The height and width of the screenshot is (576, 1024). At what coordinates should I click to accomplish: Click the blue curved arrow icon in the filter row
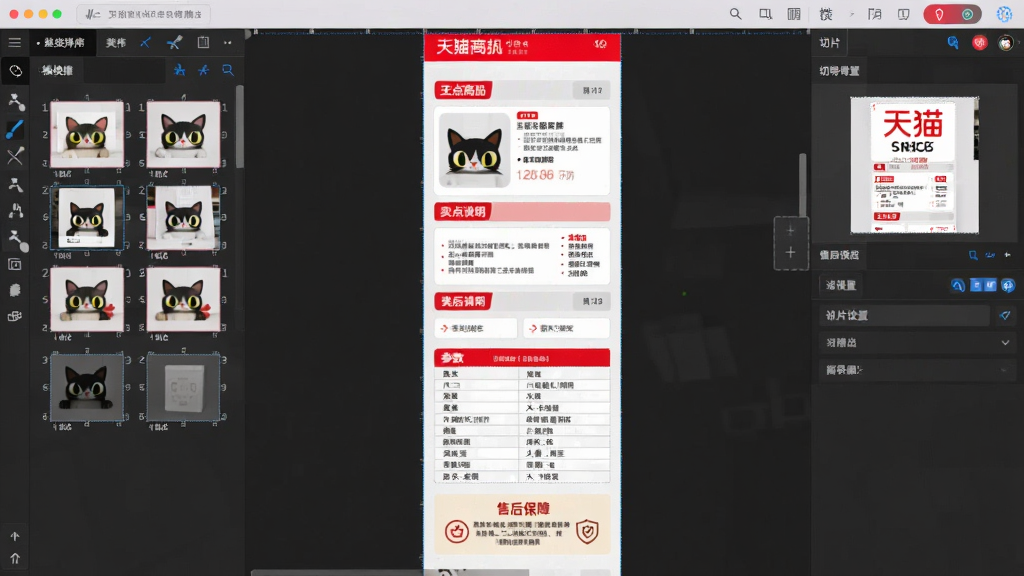click(x=957, y=285)
